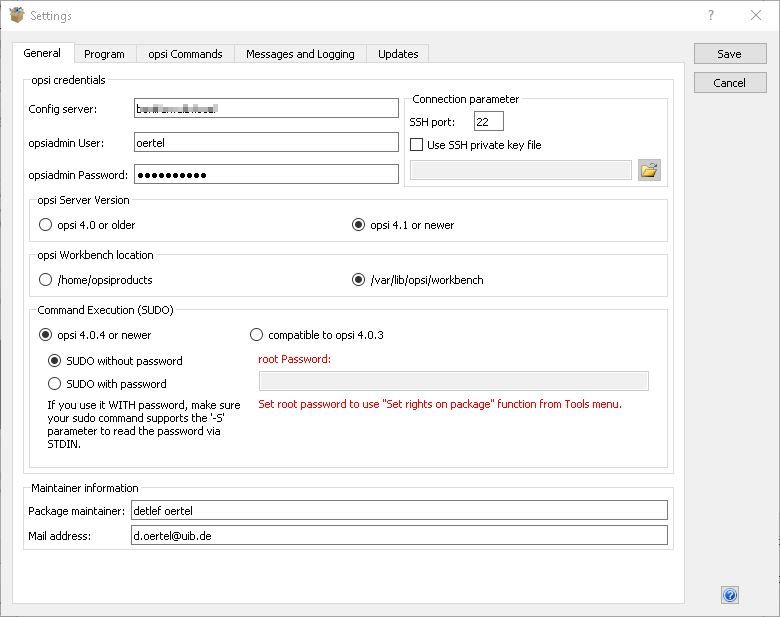Screen dimensions: 780x617
Task: Open the Updates tab
Action: pos(398,54)
